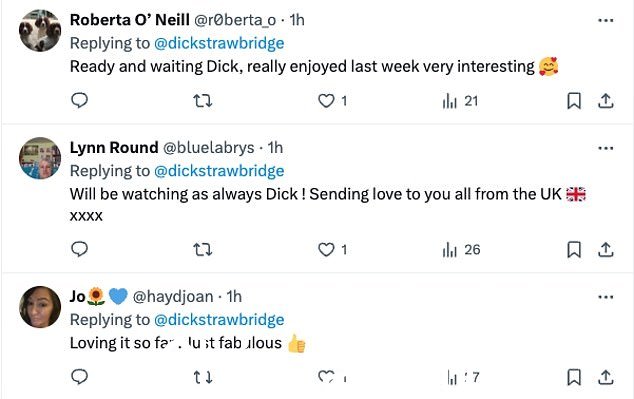Viewport: 634px width, 399px height.
Task: View analytics showing 21 views
Action: click(x=460, y=101)
